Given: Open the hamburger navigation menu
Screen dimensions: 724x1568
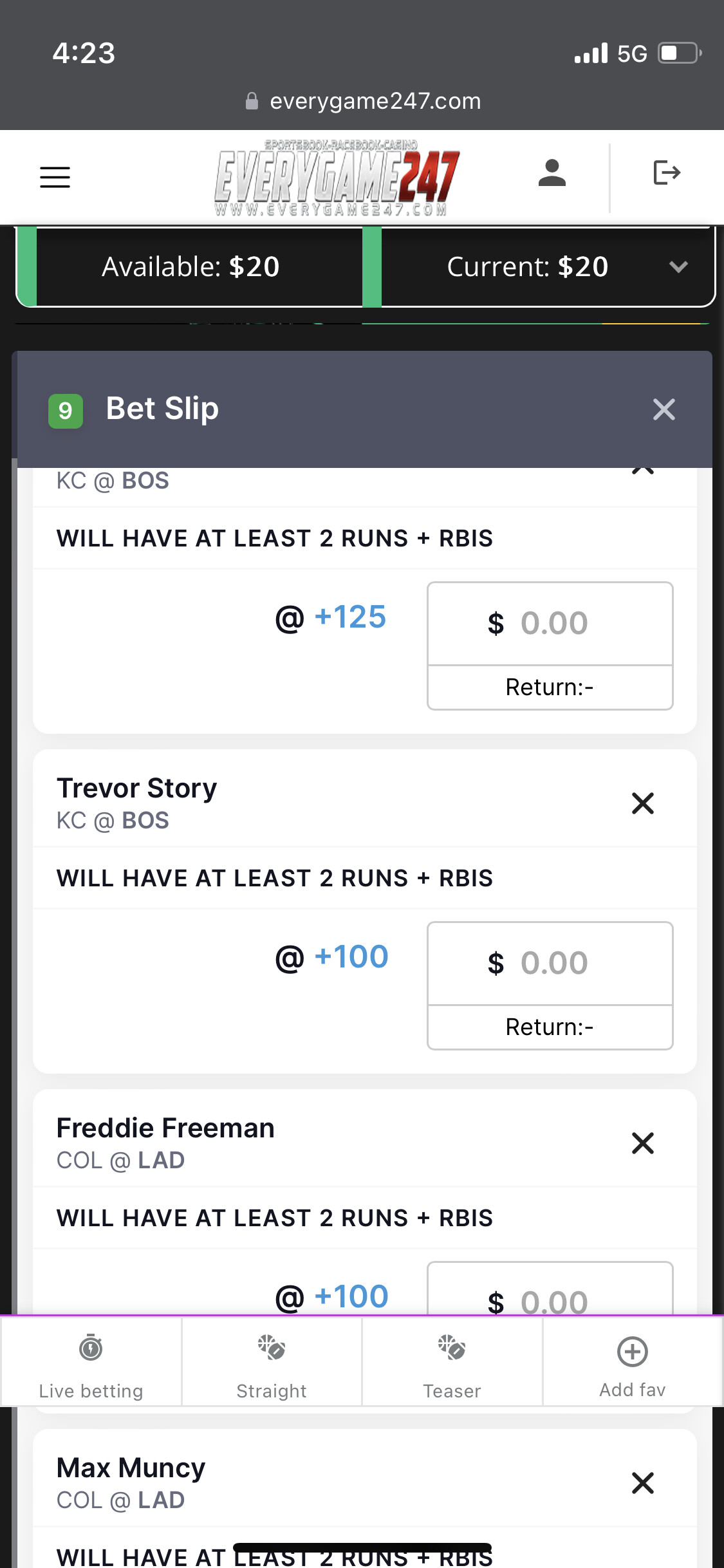Looking at the screenshot, I should point(55,177).
